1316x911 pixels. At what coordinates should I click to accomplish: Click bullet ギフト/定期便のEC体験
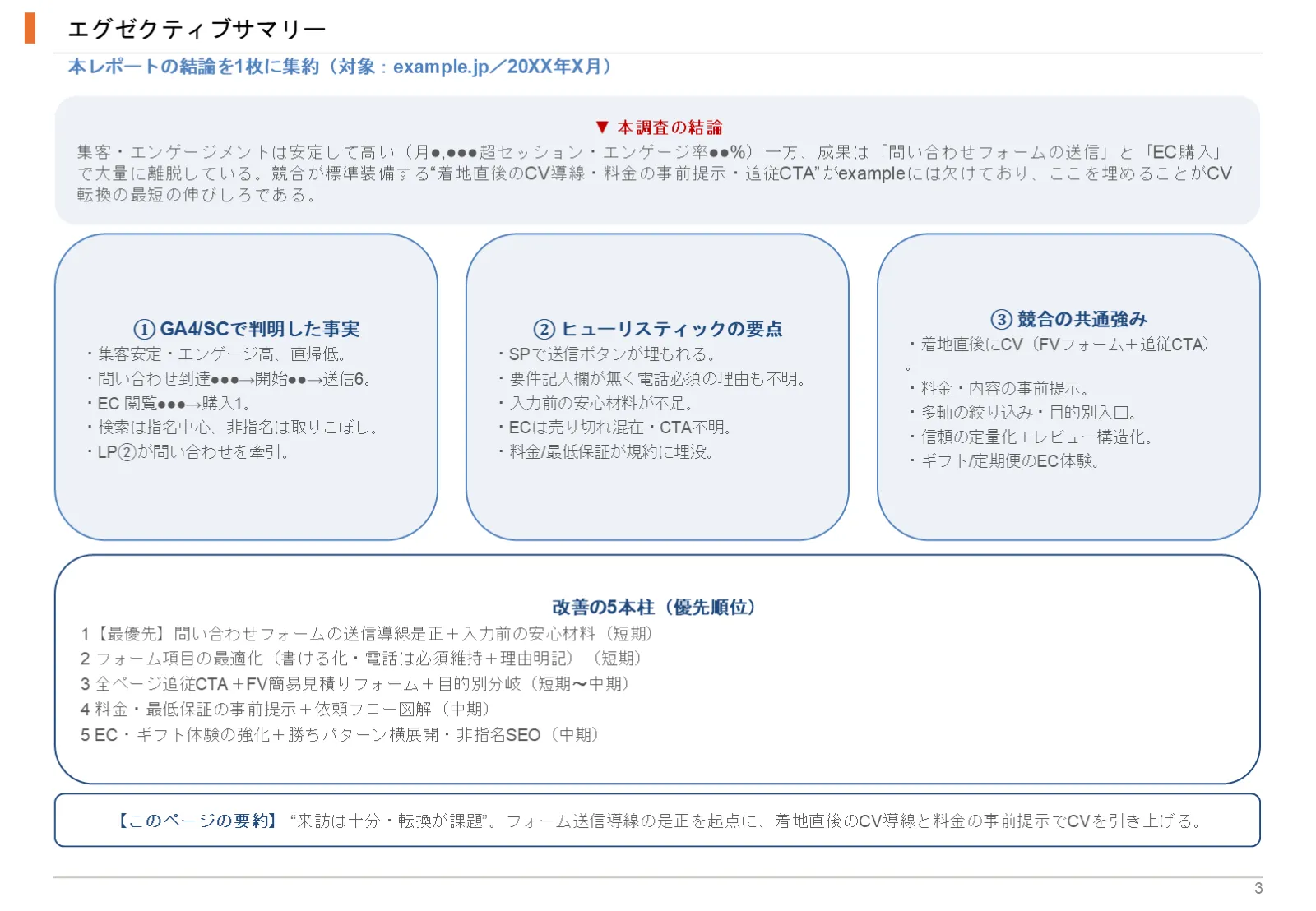click(x=1004, y=461)
